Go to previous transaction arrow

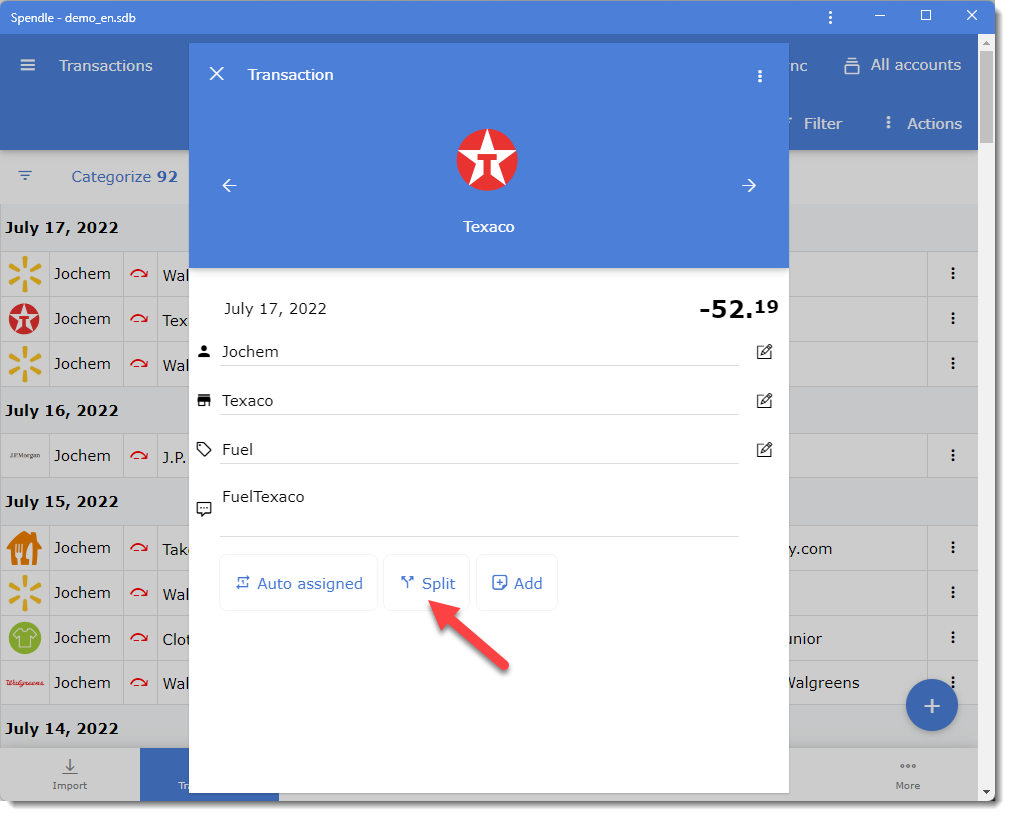click(x=229, y=185)
